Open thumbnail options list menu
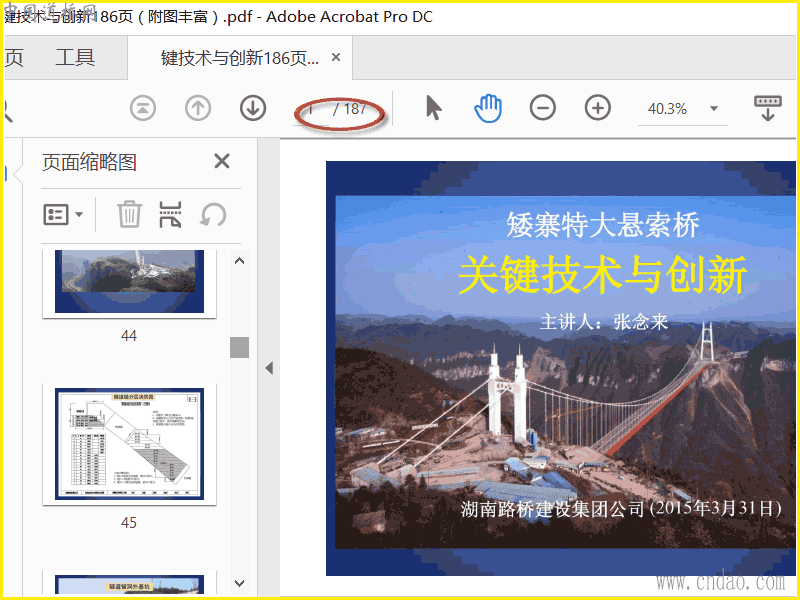This screenshot has width=800, height=600. (63, 215)
